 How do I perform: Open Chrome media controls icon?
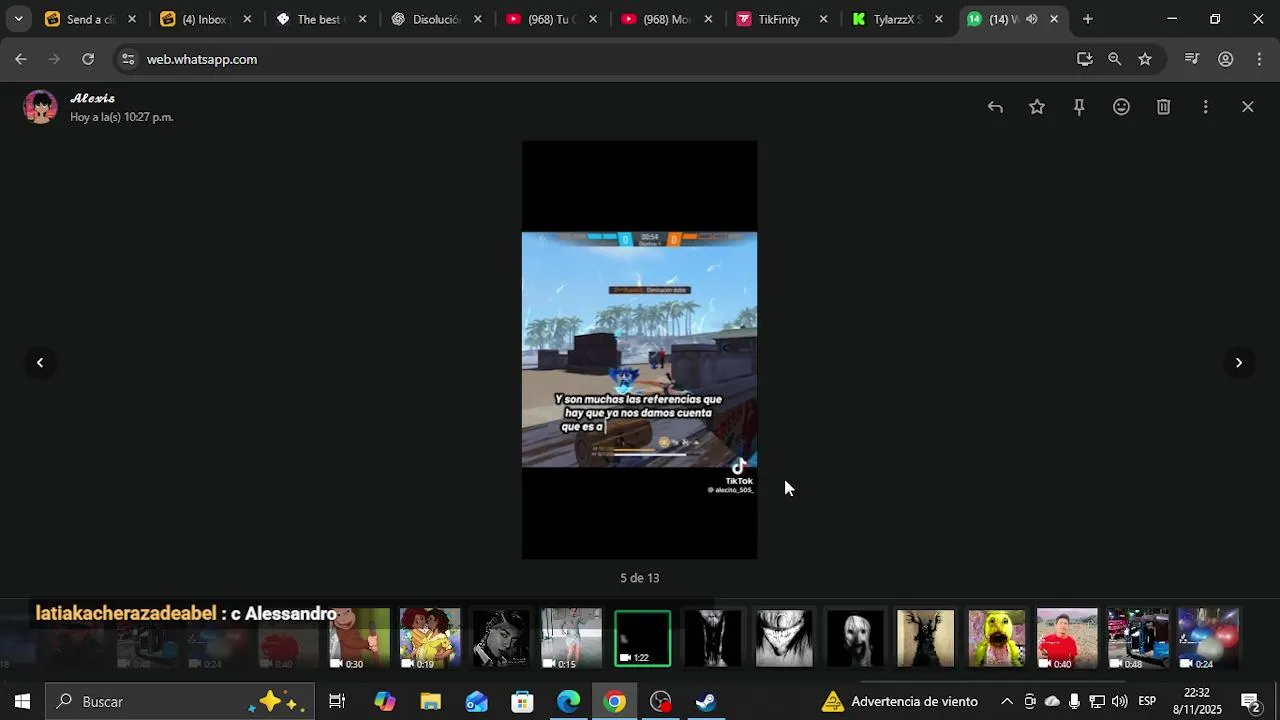[x=1191, y=59]
